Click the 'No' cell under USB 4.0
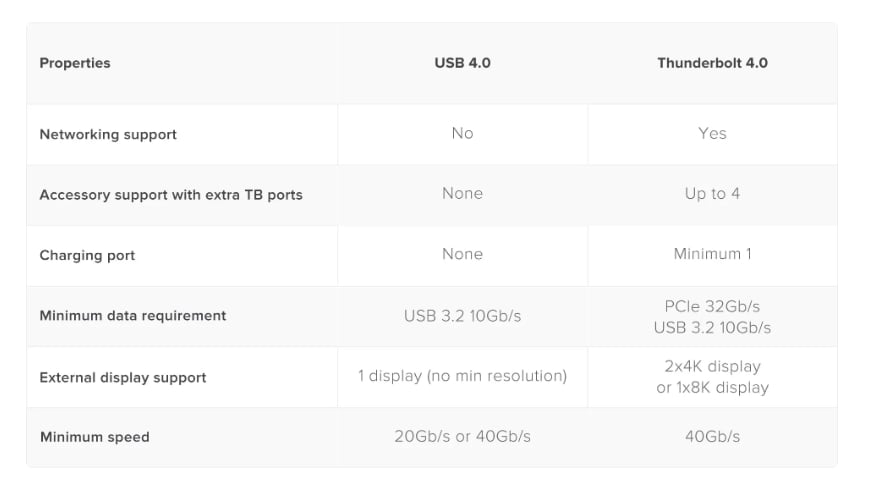 (x=462, y=133)
